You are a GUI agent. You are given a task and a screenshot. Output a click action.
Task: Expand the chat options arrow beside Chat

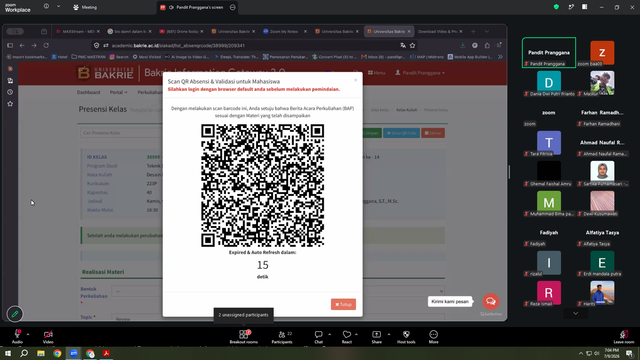[329, 334]
